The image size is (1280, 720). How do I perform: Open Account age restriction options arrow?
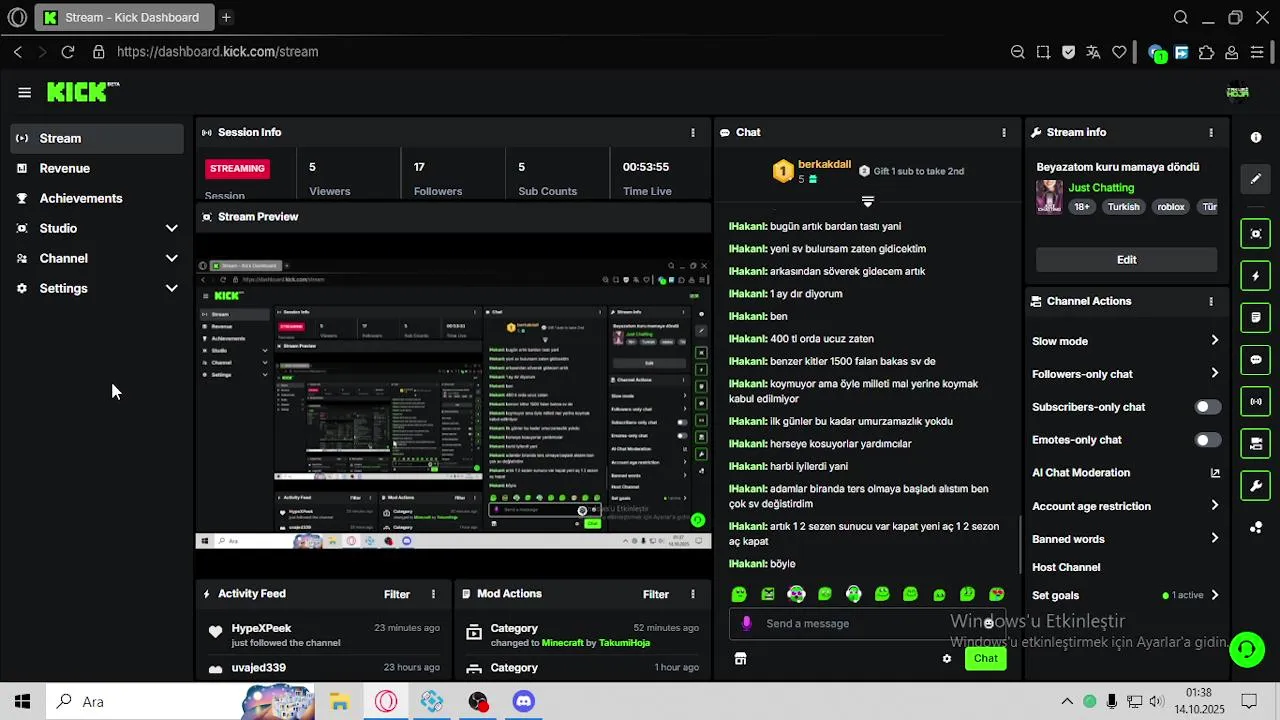tap(1215, 506)
